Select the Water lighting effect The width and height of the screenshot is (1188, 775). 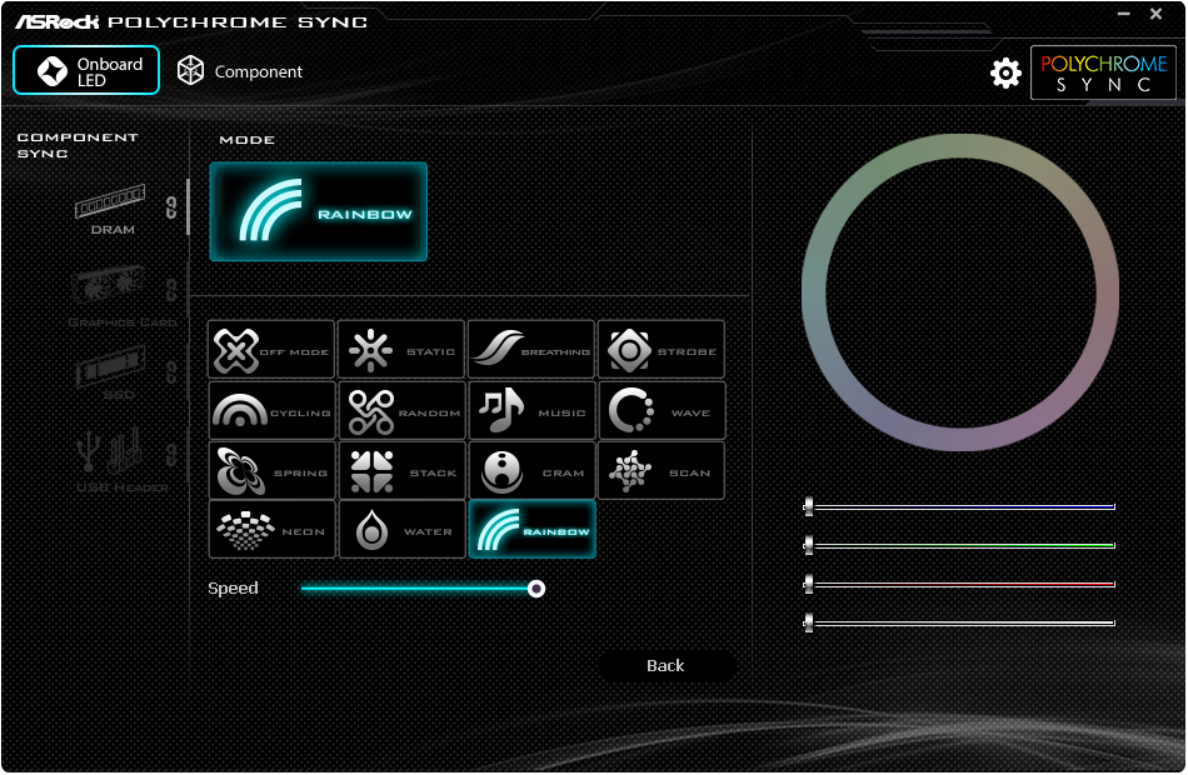[402, 530]
